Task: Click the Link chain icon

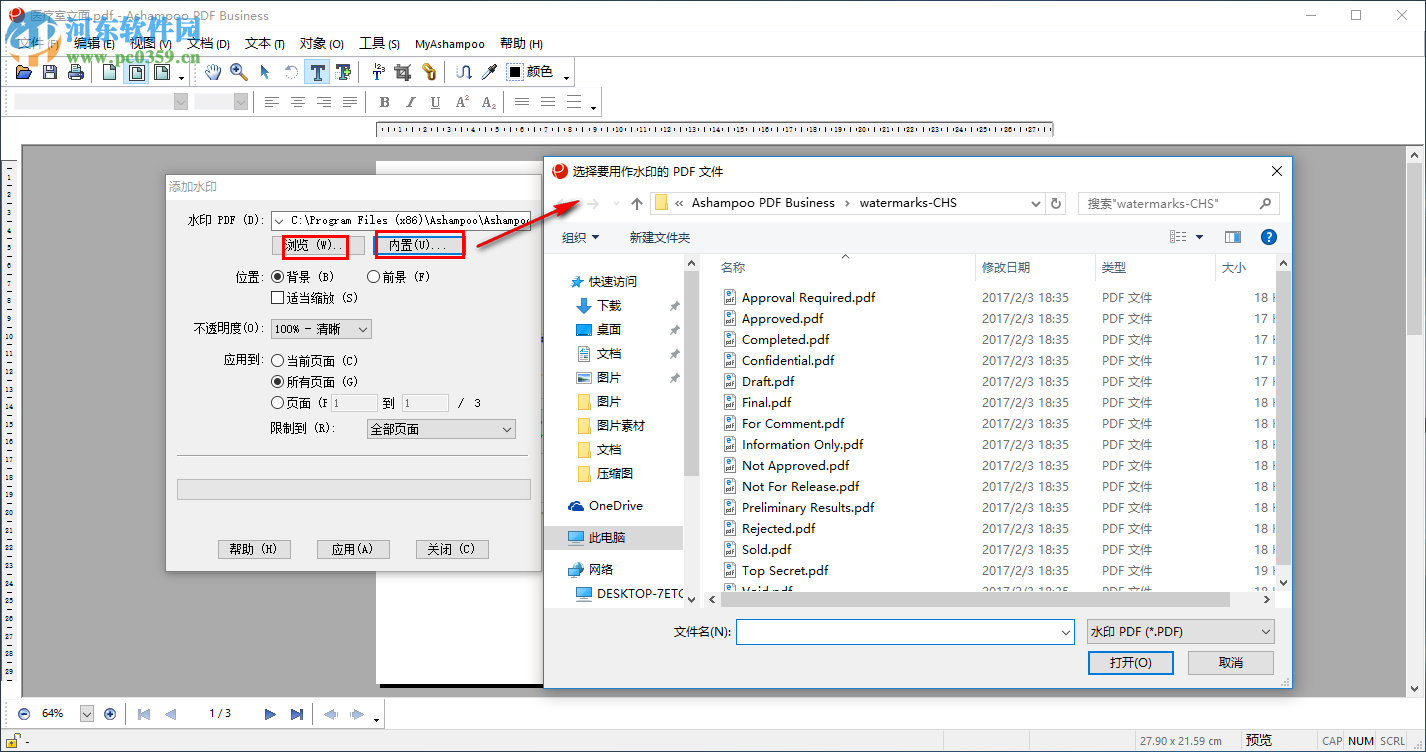Action: point(429,72)
